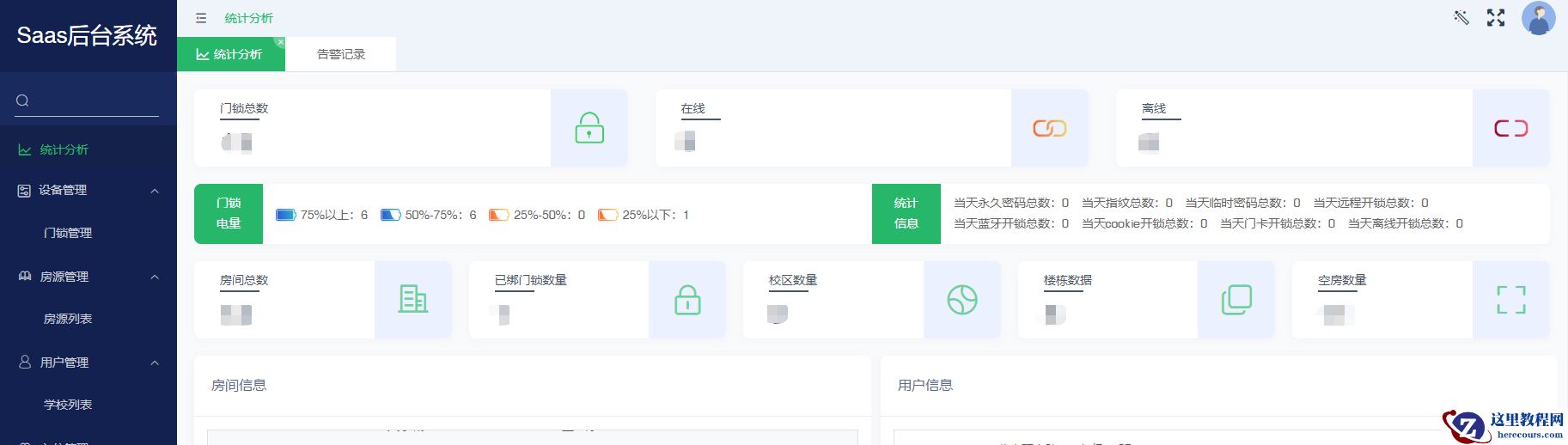Select the 50%-75% battery icon

click(x=391, y=215)
